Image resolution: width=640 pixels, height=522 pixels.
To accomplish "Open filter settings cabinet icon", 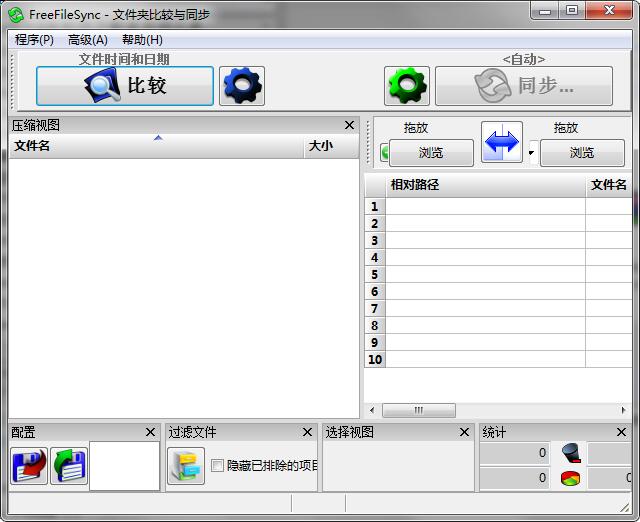I will click(x=186, y=466).
